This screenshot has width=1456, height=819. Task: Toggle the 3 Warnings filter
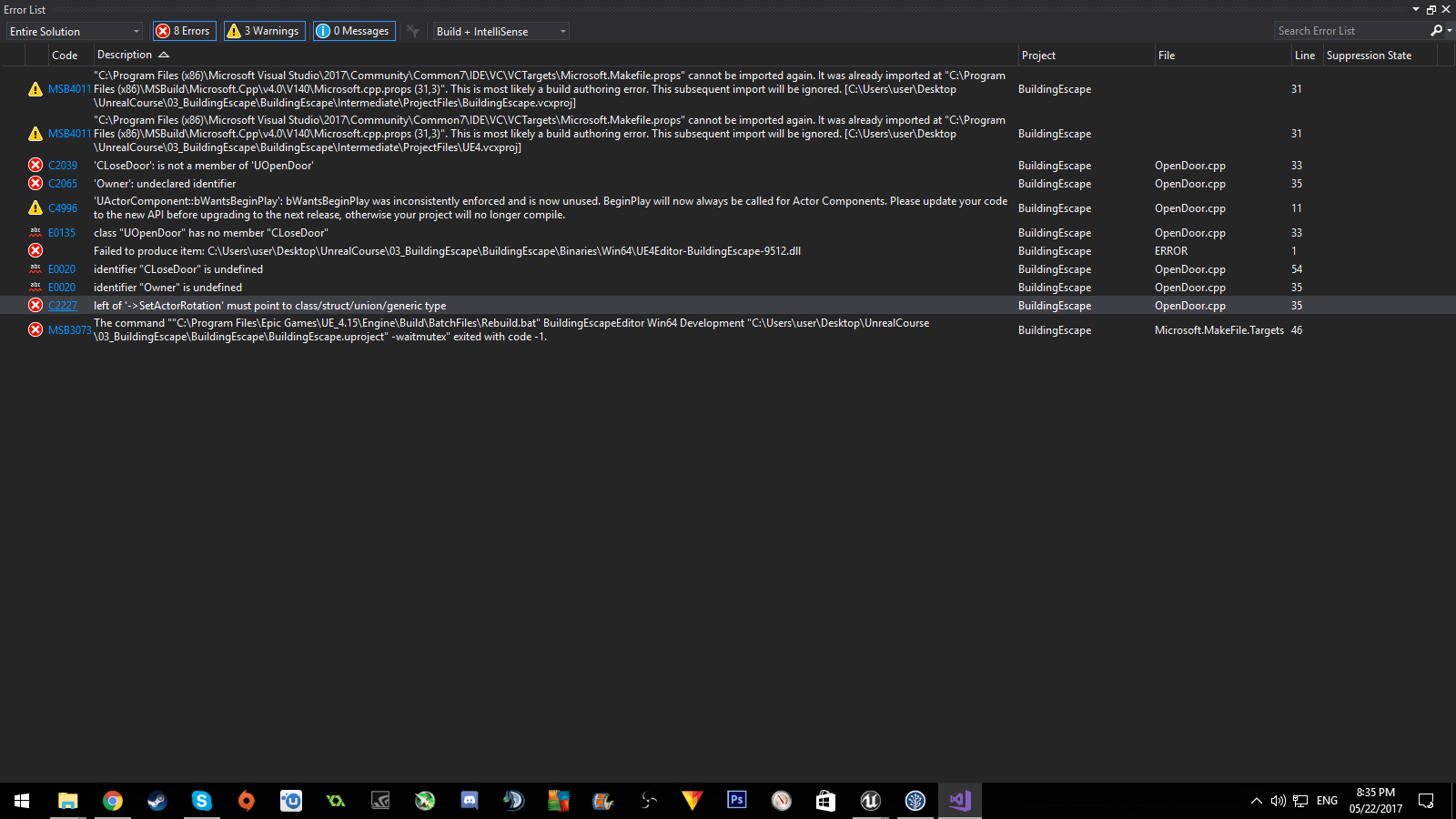(263, 31)
